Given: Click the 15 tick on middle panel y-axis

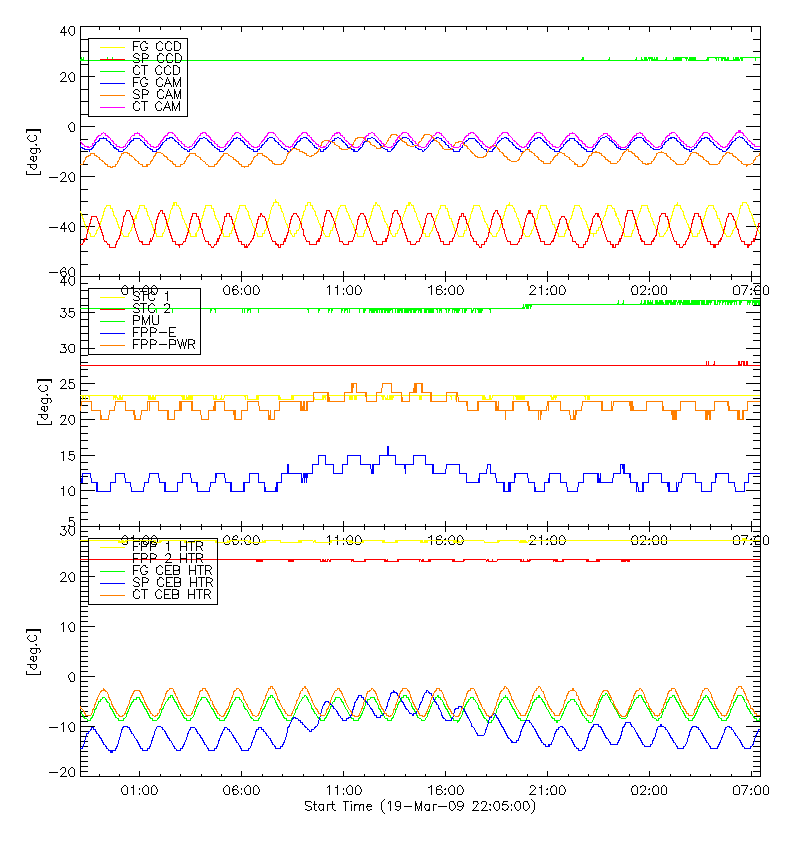Looking at the screenshot, I should 68,456.
